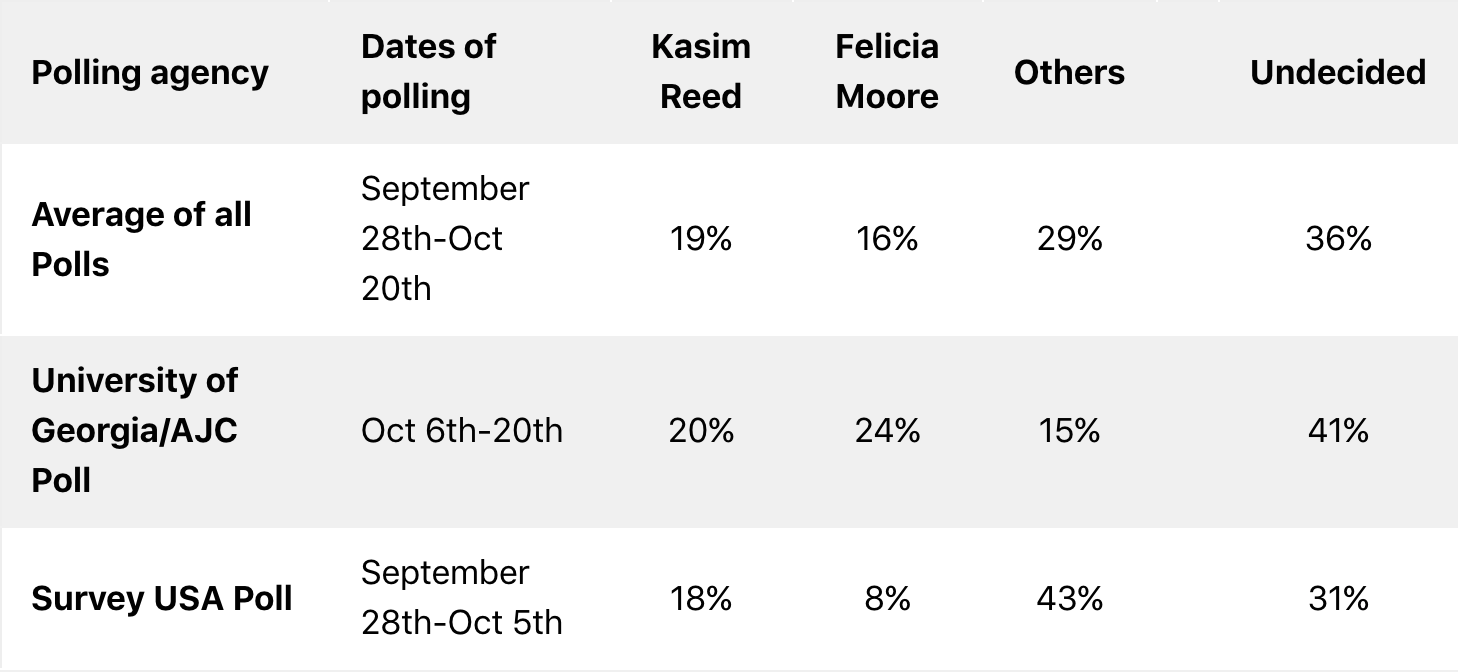Select the September 28th-Oct 5th date cell
Viewport: 1458px width, 672px height.
coord(462,599)
